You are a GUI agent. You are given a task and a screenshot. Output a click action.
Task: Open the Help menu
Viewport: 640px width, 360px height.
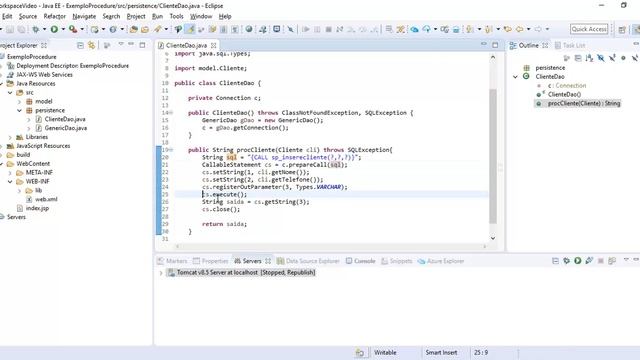[225, 16]
